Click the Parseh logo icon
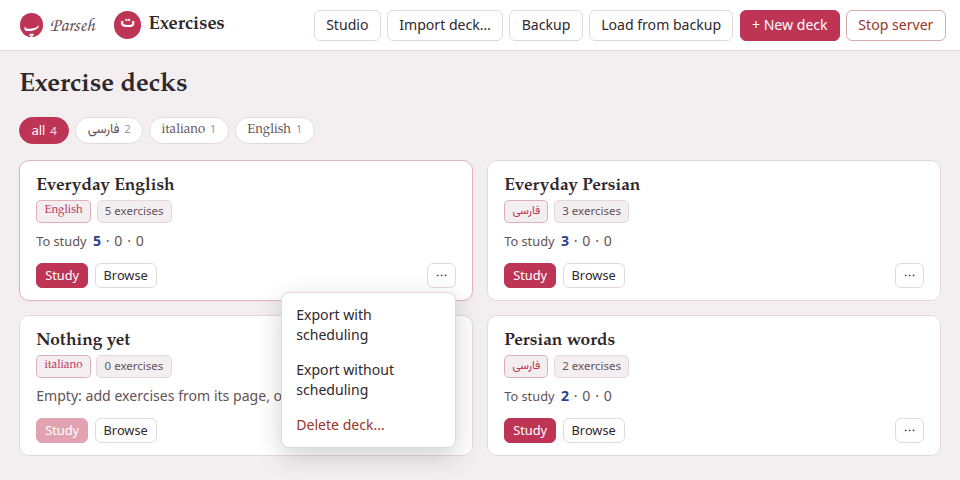This screenshot has height=480, width=960. pos(31,25)
